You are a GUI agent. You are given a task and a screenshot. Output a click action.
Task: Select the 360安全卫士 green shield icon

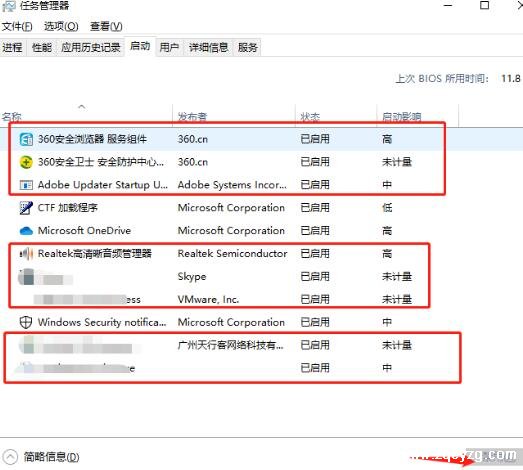pos(26,162)
